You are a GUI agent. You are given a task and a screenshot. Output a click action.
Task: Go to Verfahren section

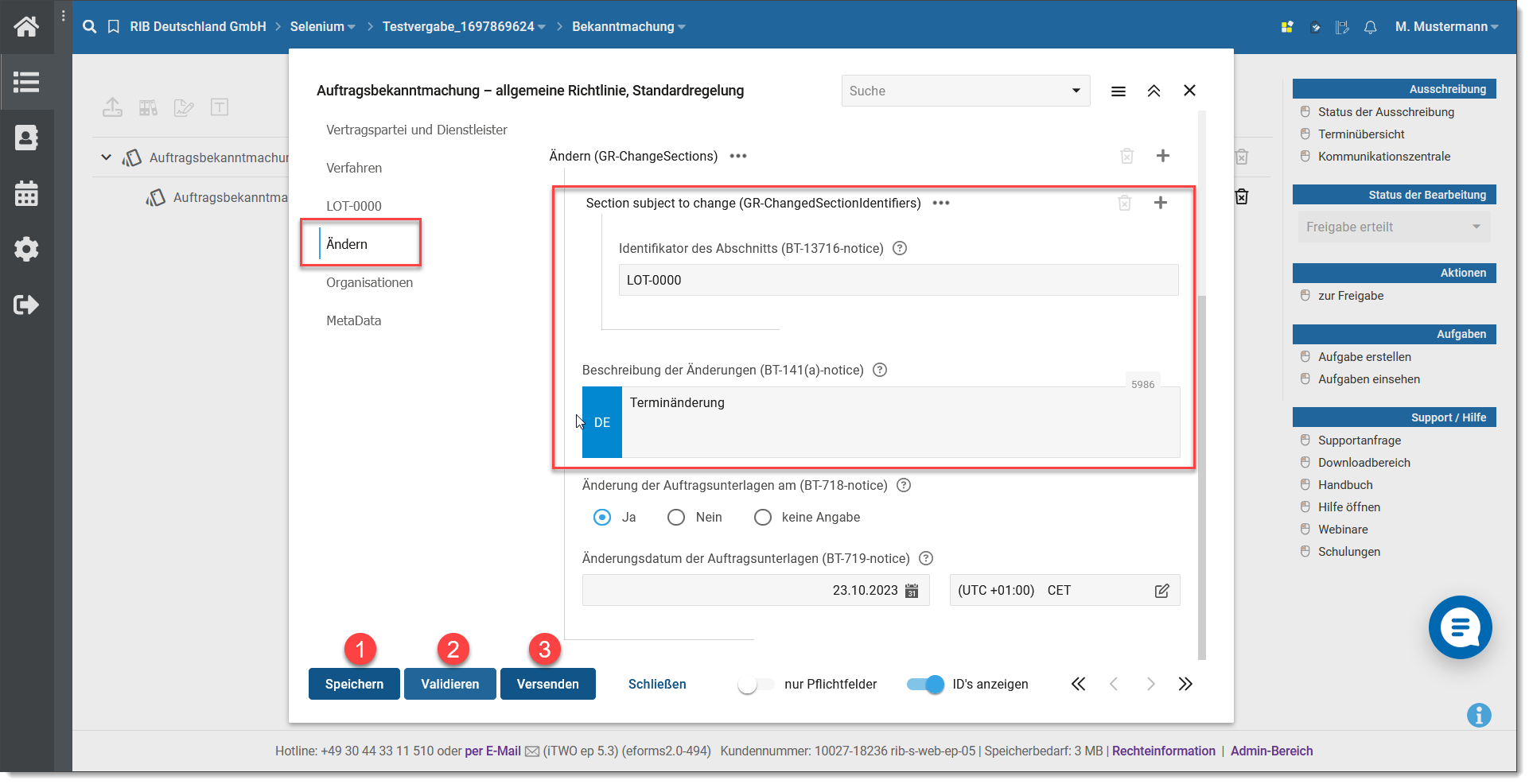tap(354, 168)
